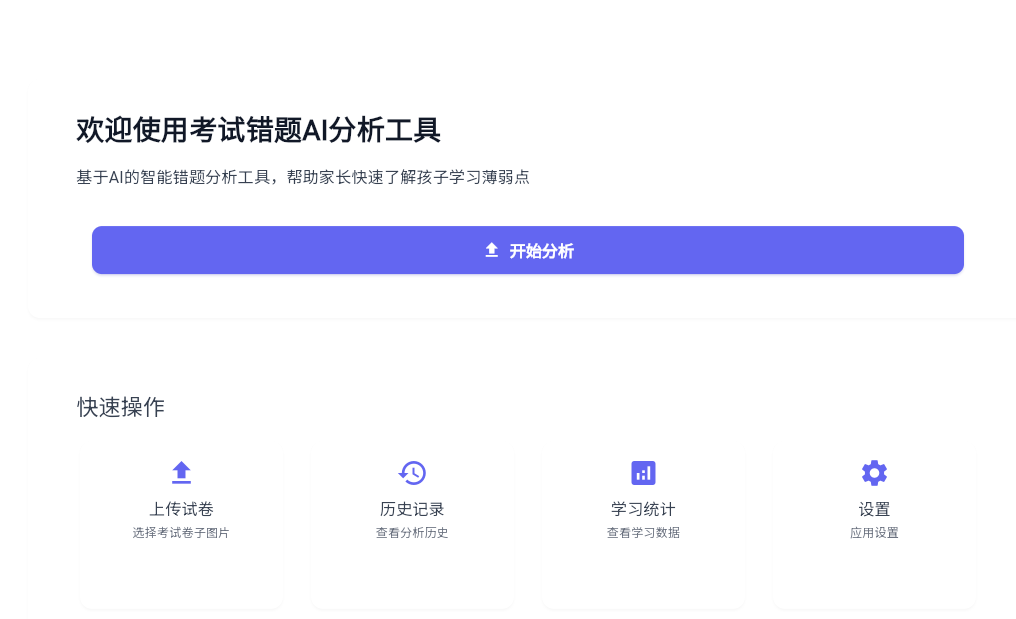The width and height of the screenshot is (1016, 619).
Task: Click the 应用设置 caption
Action: 874,533
